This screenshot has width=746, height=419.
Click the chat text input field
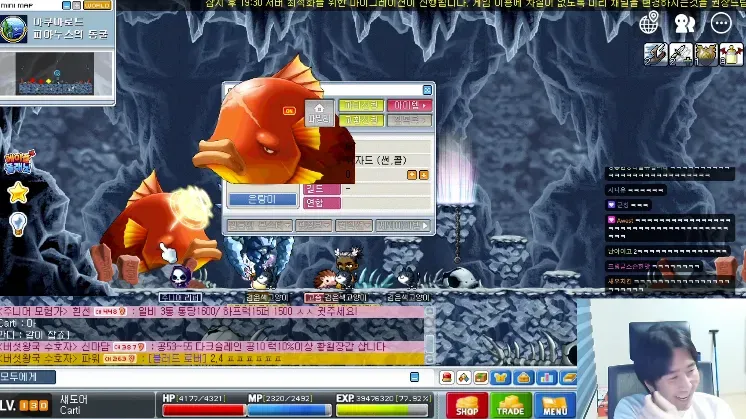coord(232,377)
